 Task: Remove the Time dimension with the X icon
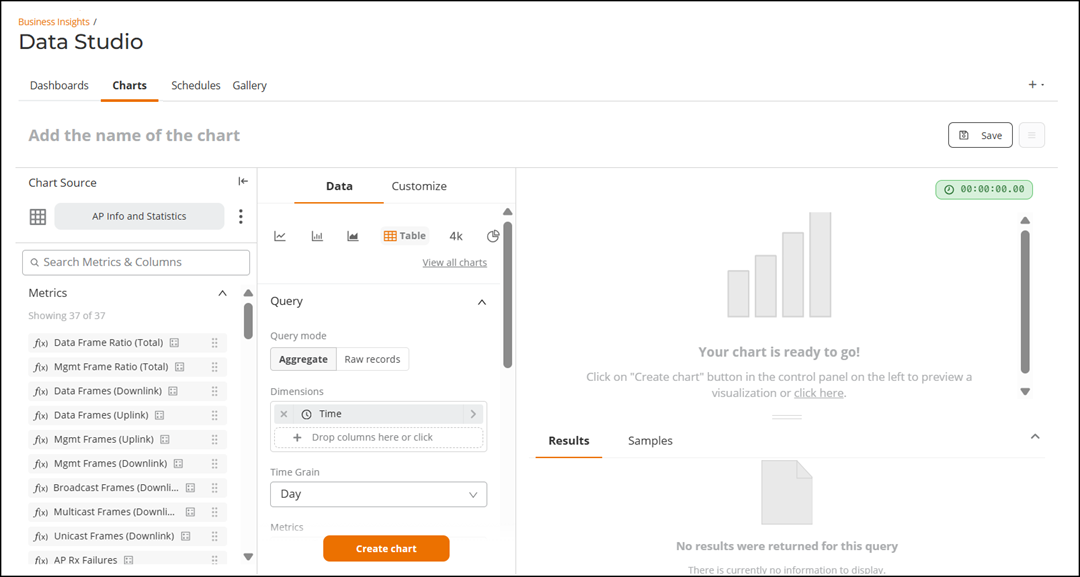pos(284,414)
